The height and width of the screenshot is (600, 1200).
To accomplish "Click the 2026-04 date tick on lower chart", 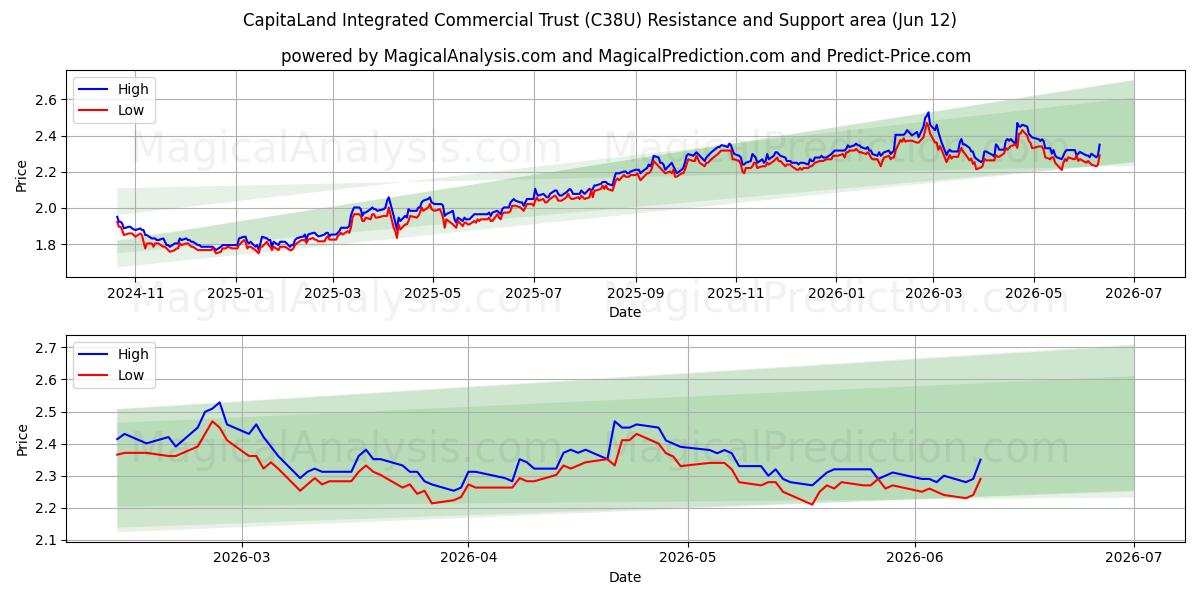I will point(469,558).
